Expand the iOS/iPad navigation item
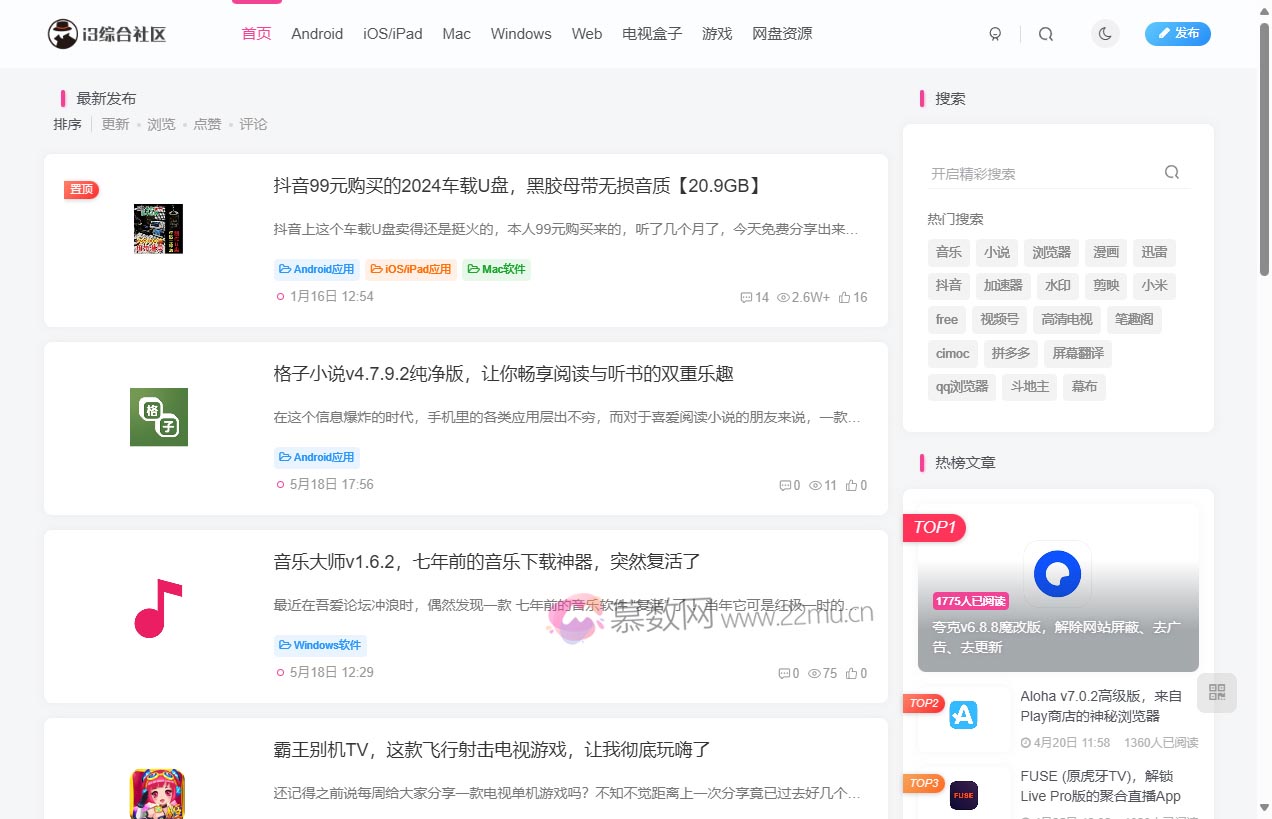The height and width of the screenshot is (819, 1272). [393, 33]
